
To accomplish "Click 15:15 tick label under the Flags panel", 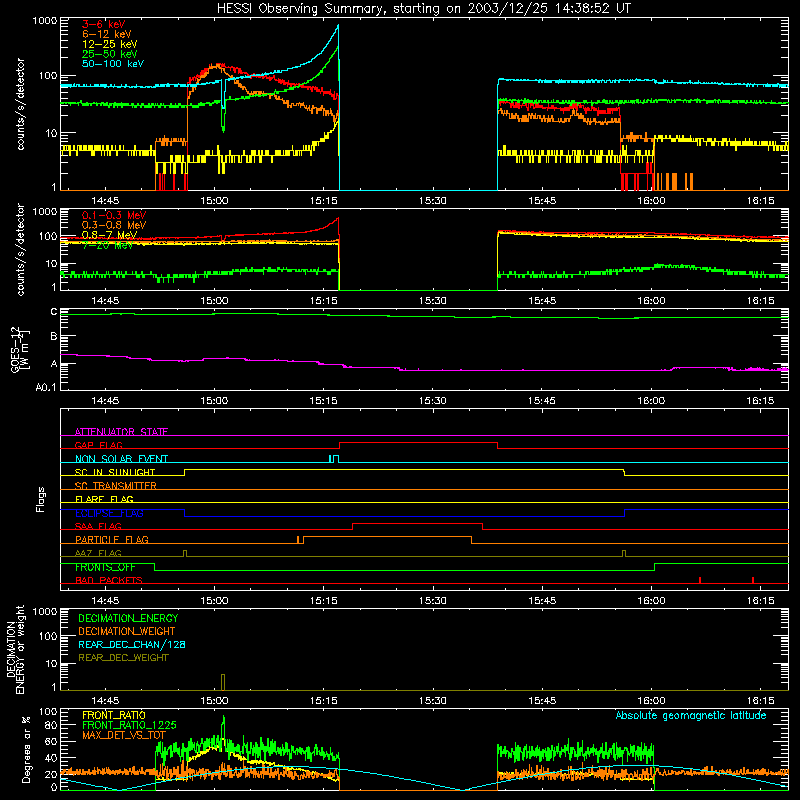I will click(x=323, y=601).
